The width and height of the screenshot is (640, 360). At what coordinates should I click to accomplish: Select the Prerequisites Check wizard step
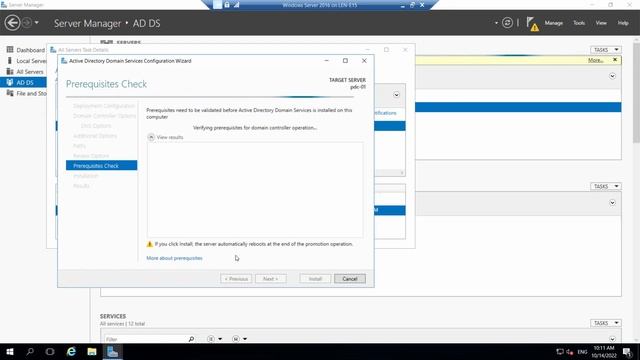point(102,166)
